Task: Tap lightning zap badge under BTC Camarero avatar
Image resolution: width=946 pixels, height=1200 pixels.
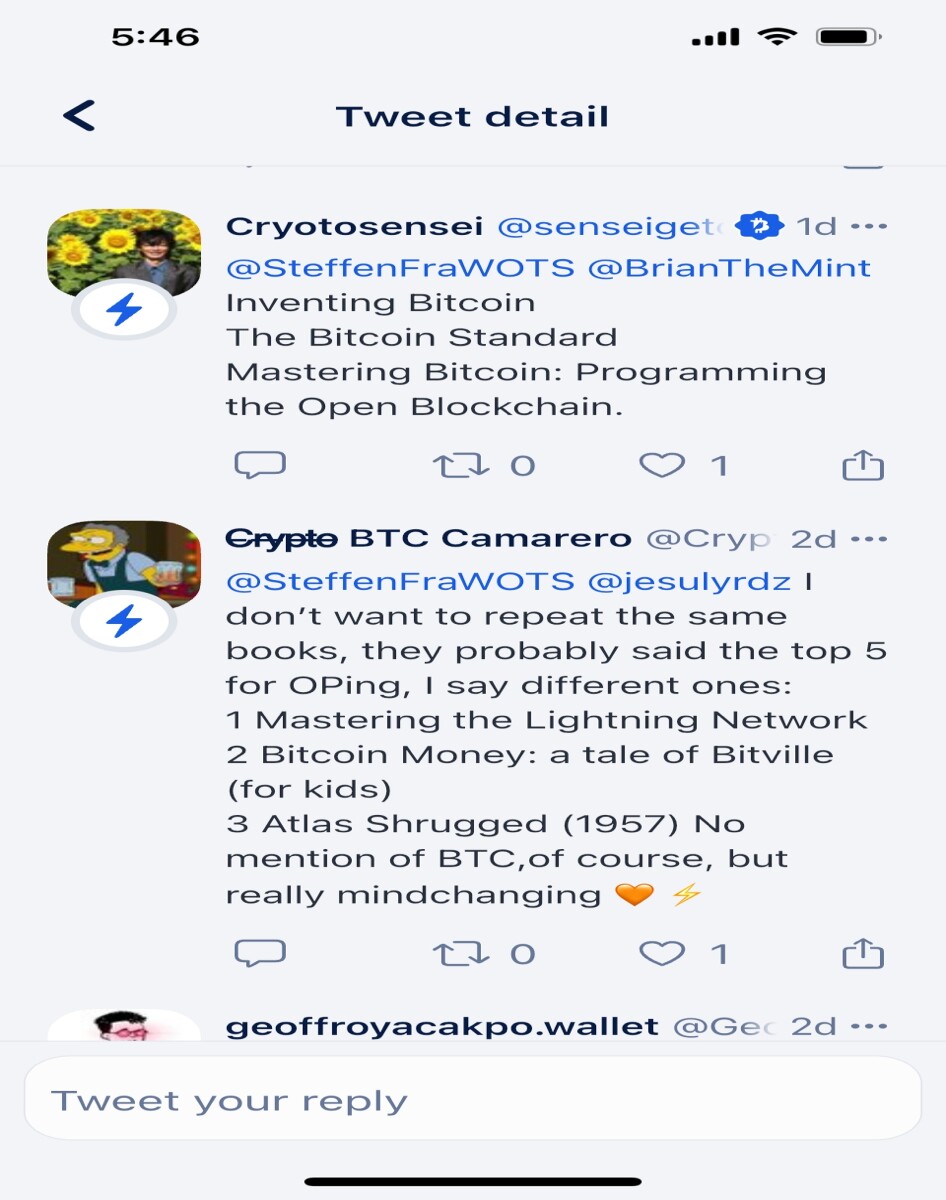Action: 124,622
